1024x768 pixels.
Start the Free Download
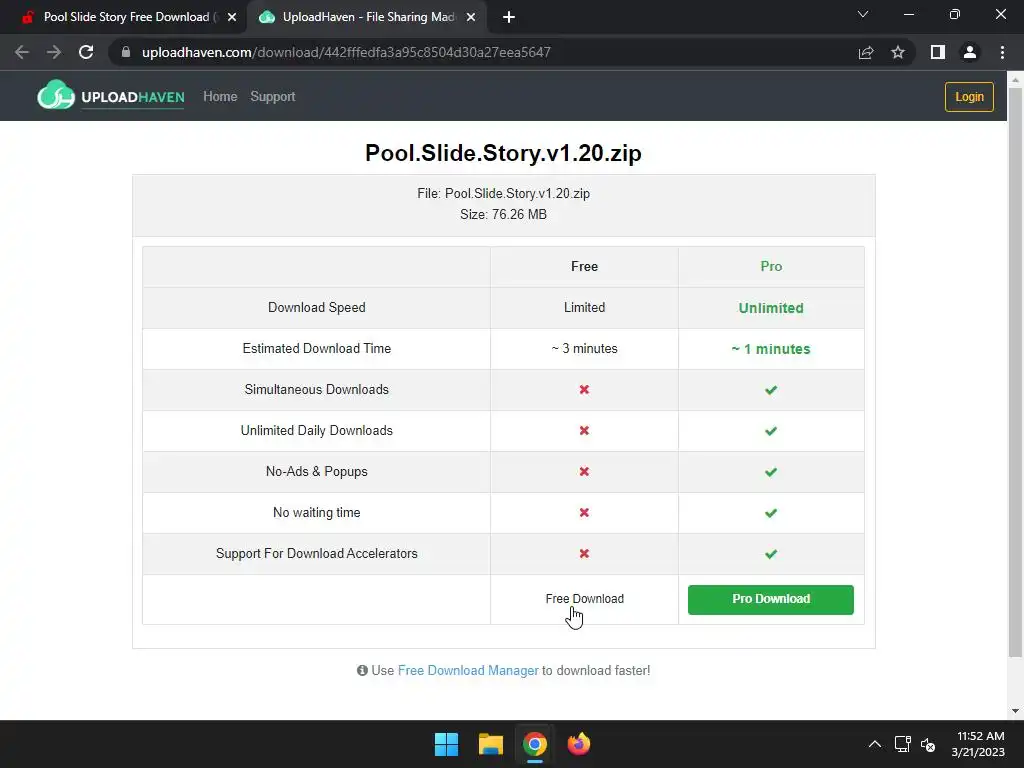click(584, 599)
